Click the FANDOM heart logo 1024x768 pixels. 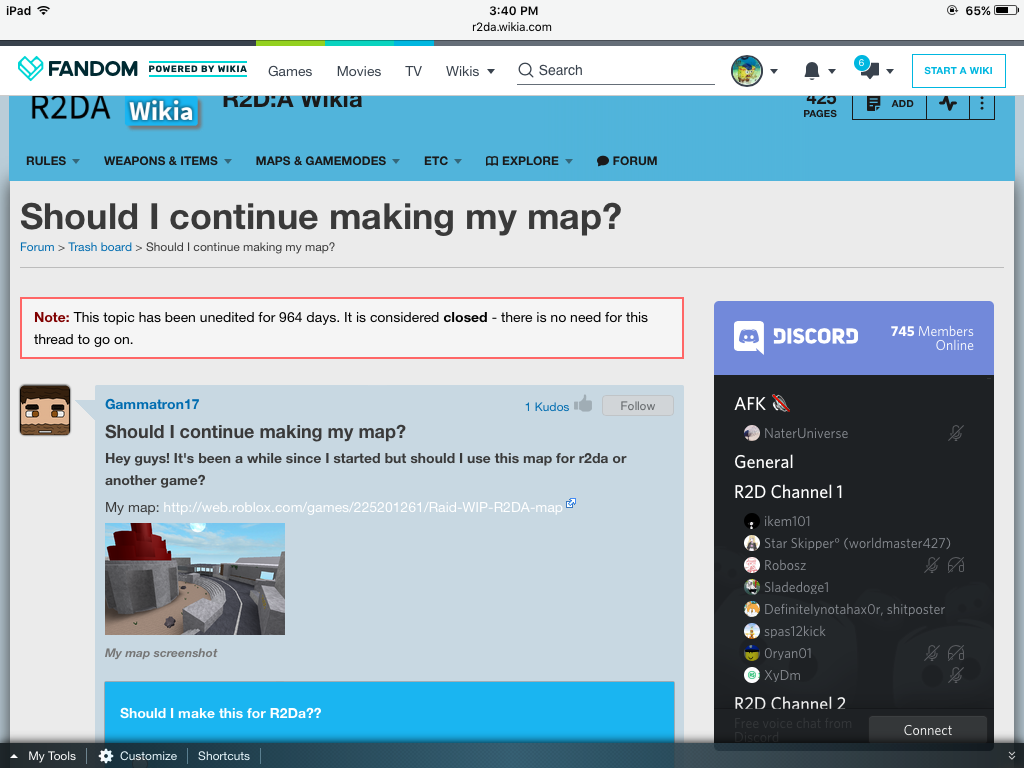point(30,68)
